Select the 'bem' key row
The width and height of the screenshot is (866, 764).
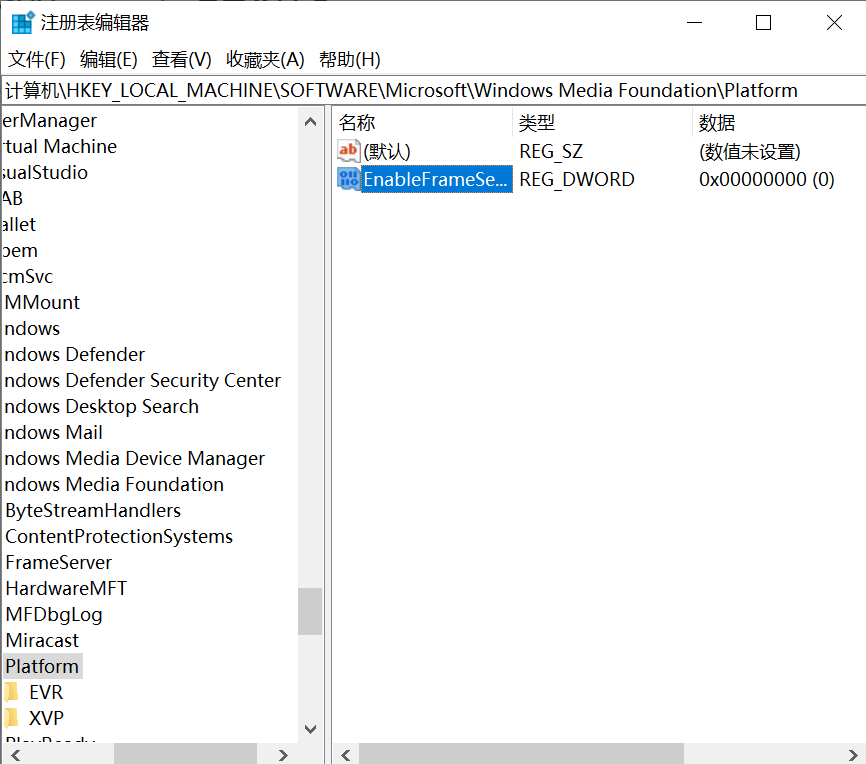pos(20,251)
